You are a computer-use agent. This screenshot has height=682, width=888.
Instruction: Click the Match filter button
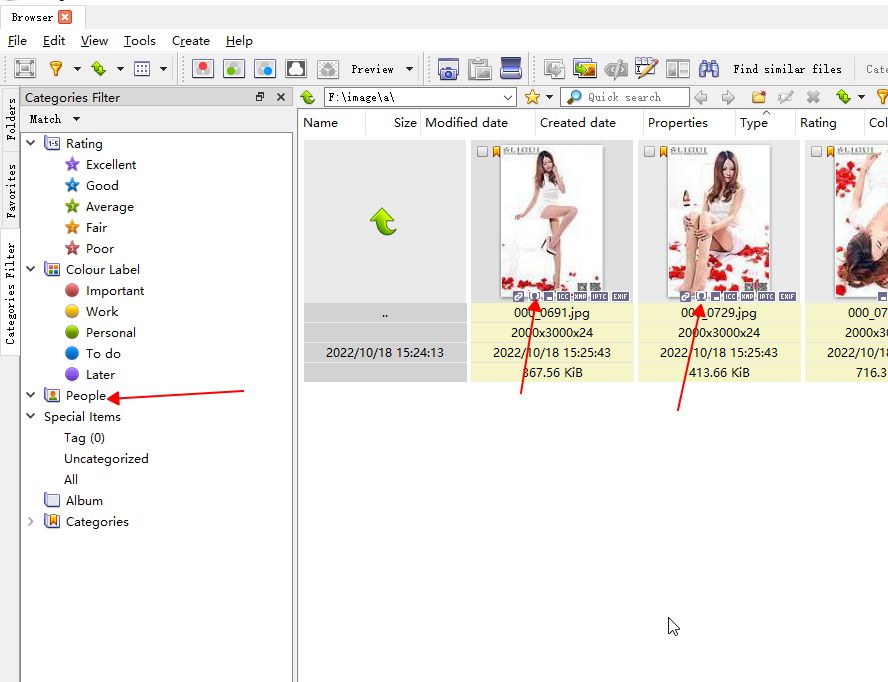tap(54, 119)
